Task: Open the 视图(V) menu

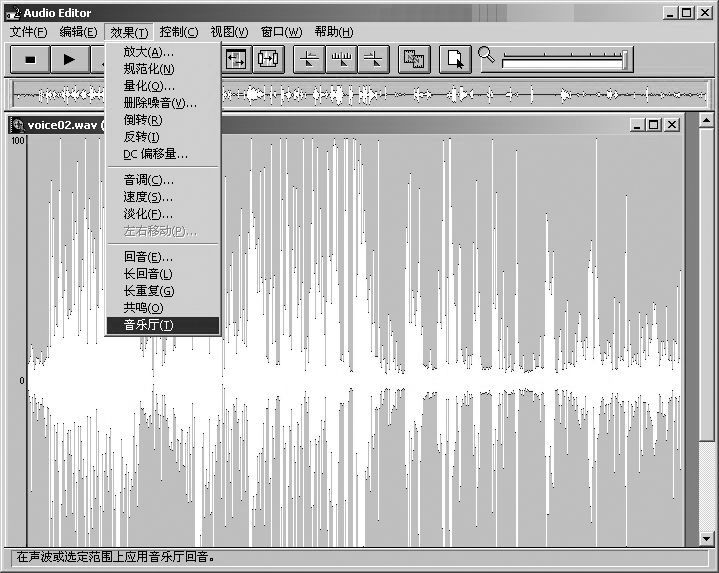Action: tap(229, 32)
